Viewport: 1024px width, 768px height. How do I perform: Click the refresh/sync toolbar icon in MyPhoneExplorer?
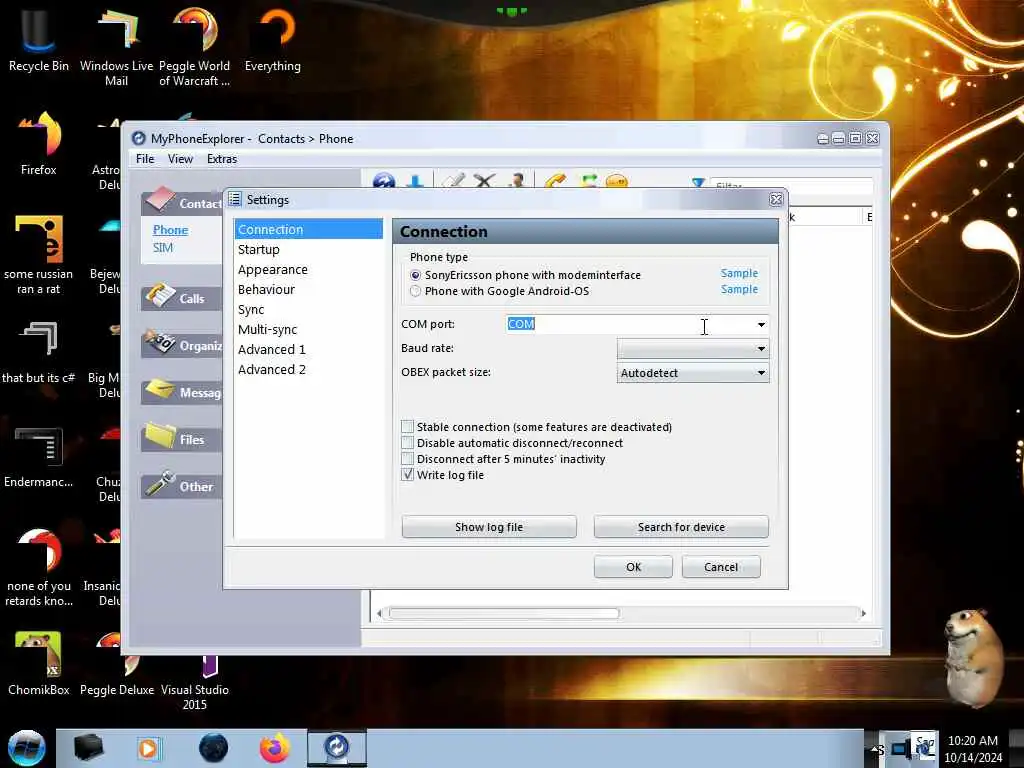[384, 182]
